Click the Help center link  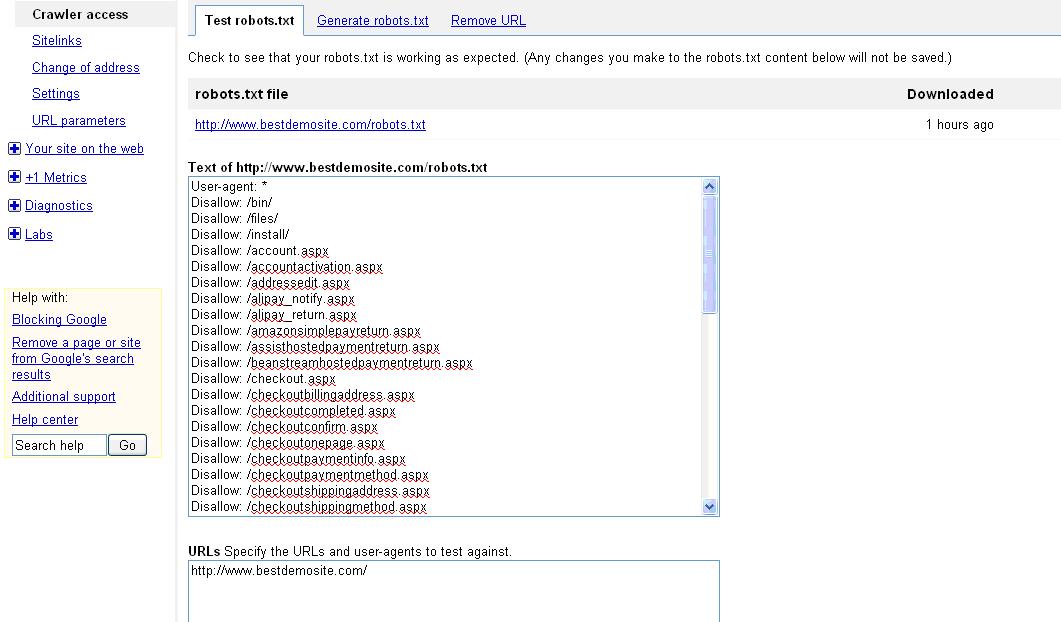pyautogui.click(x=45, y=420)
